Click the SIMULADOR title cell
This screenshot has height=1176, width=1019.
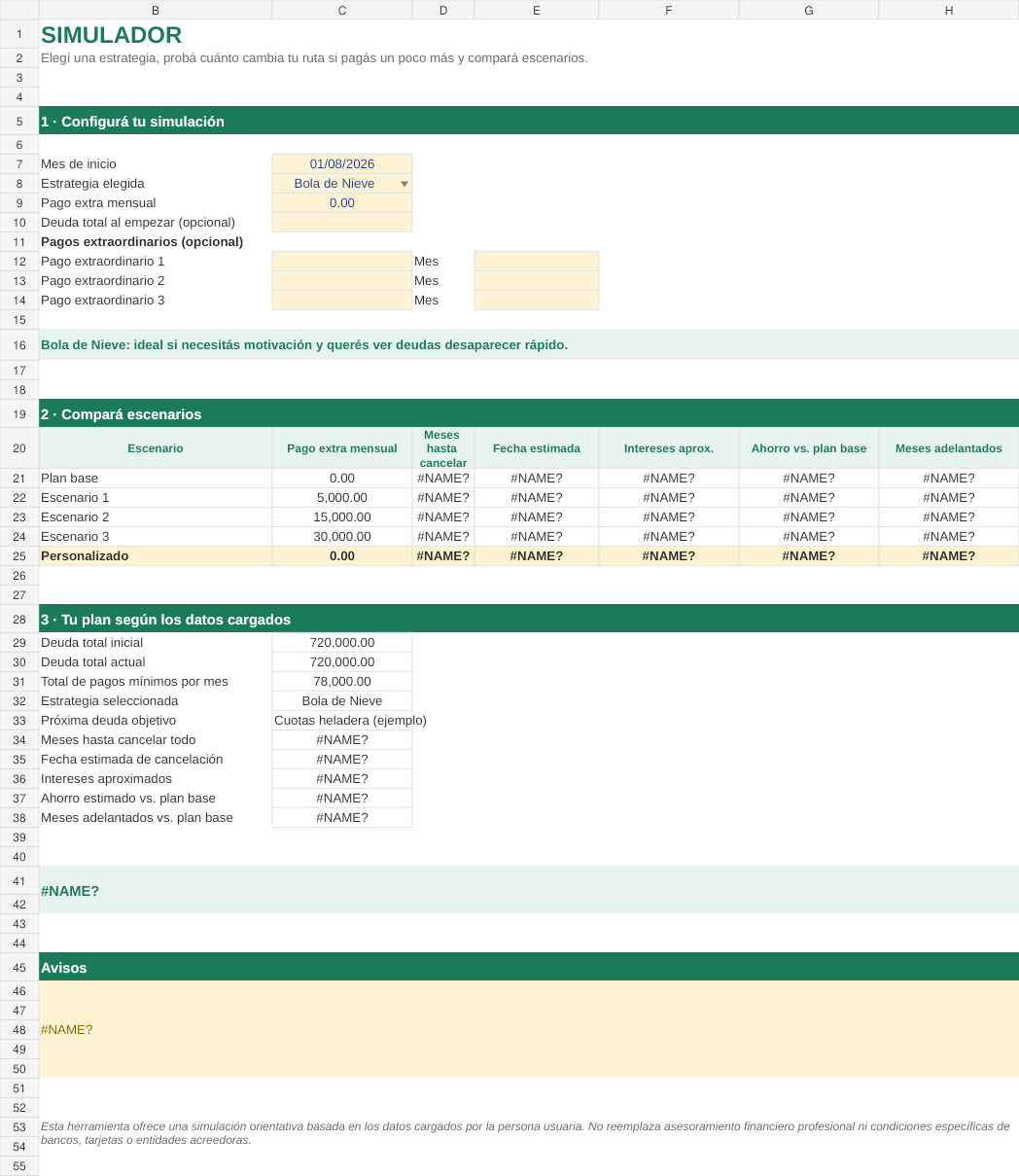(x=112, y=35)
